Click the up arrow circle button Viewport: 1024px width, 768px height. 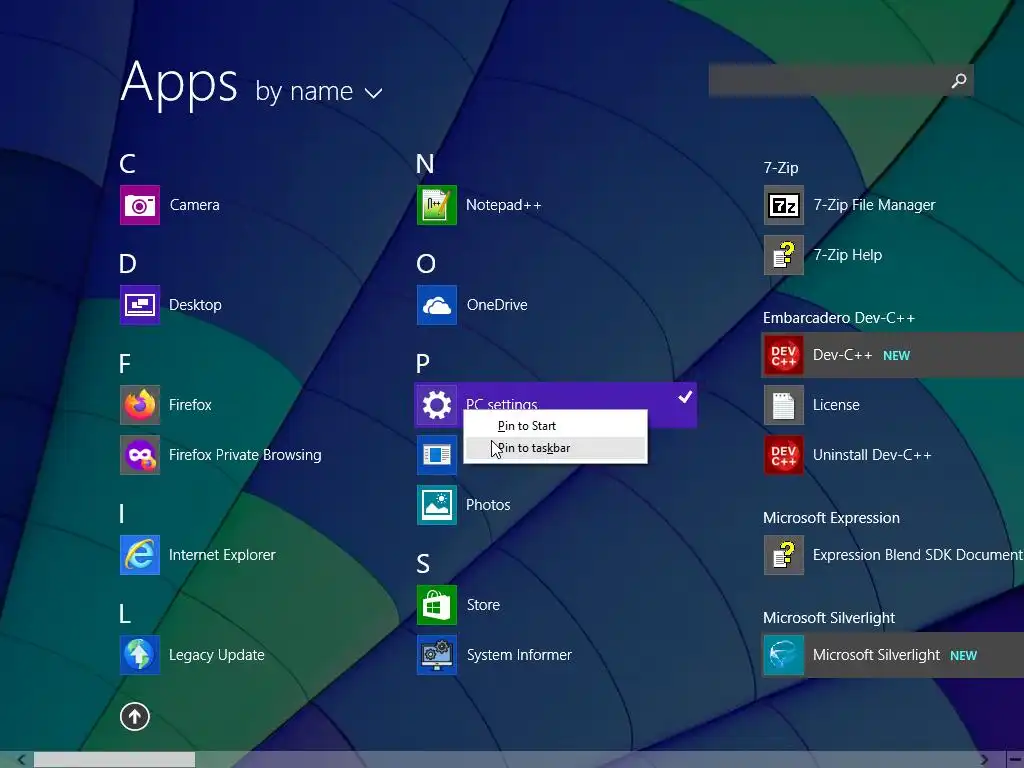(135, 716)
